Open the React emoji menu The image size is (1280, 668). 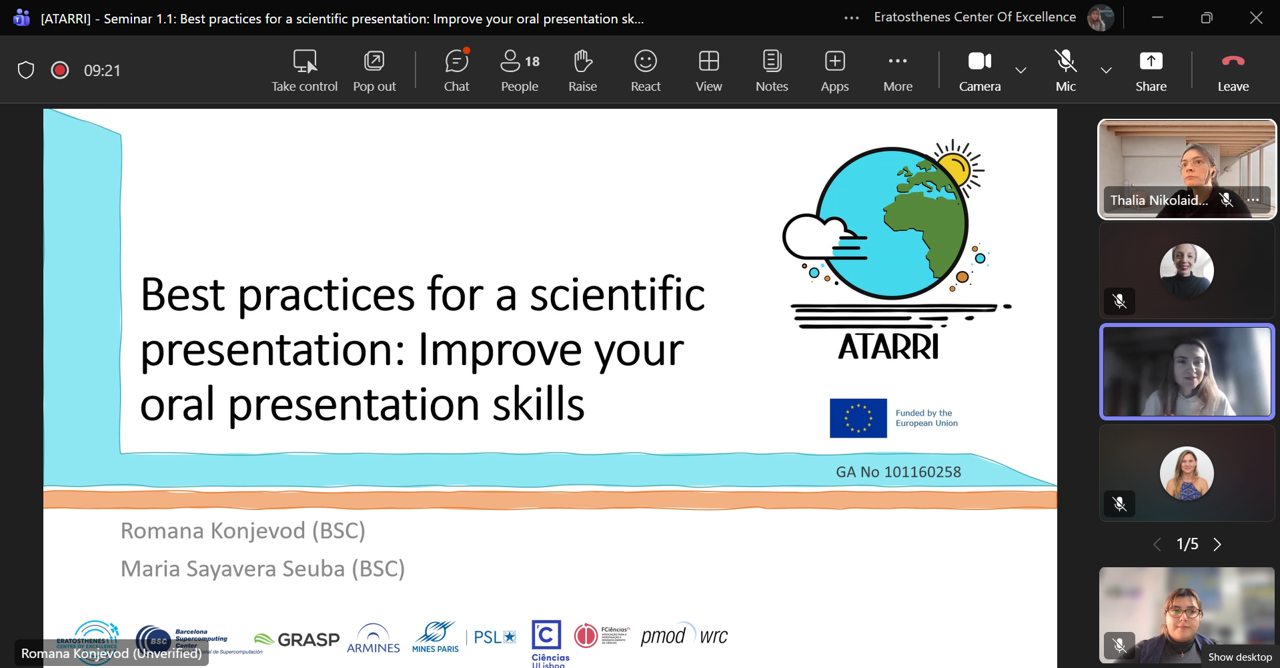coord(645,70)
